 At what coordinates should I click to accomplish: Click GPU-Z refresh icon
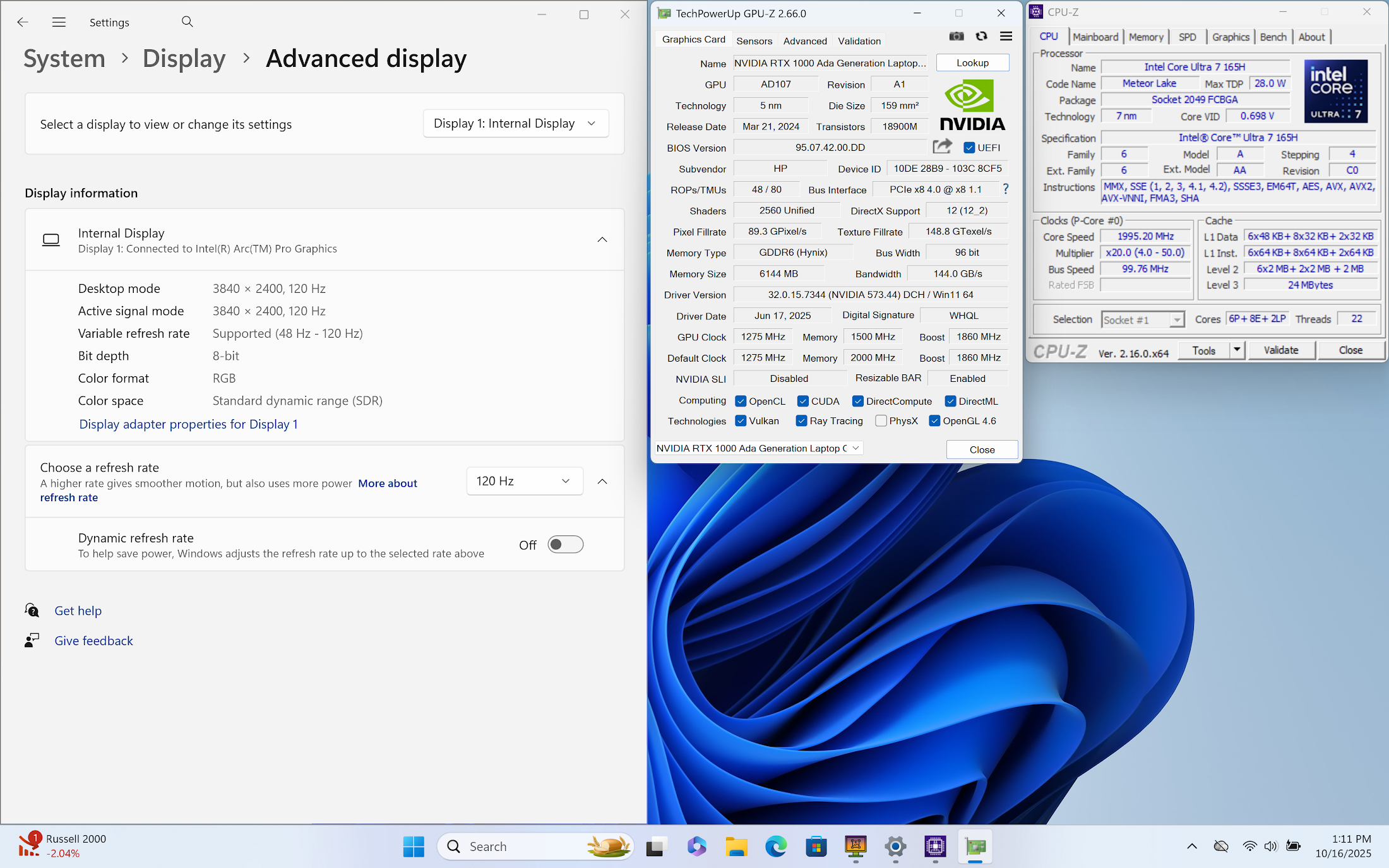click(981, 37)
